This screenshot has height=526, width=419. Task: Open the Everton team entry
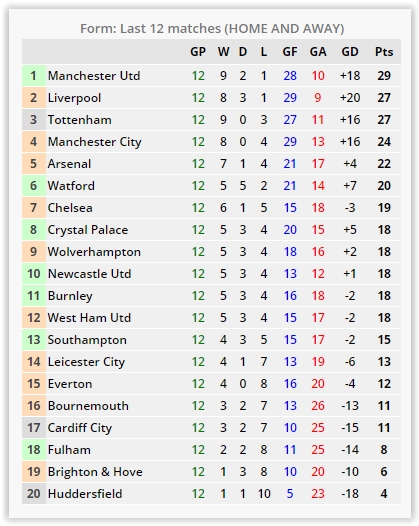tap(70, 383)
